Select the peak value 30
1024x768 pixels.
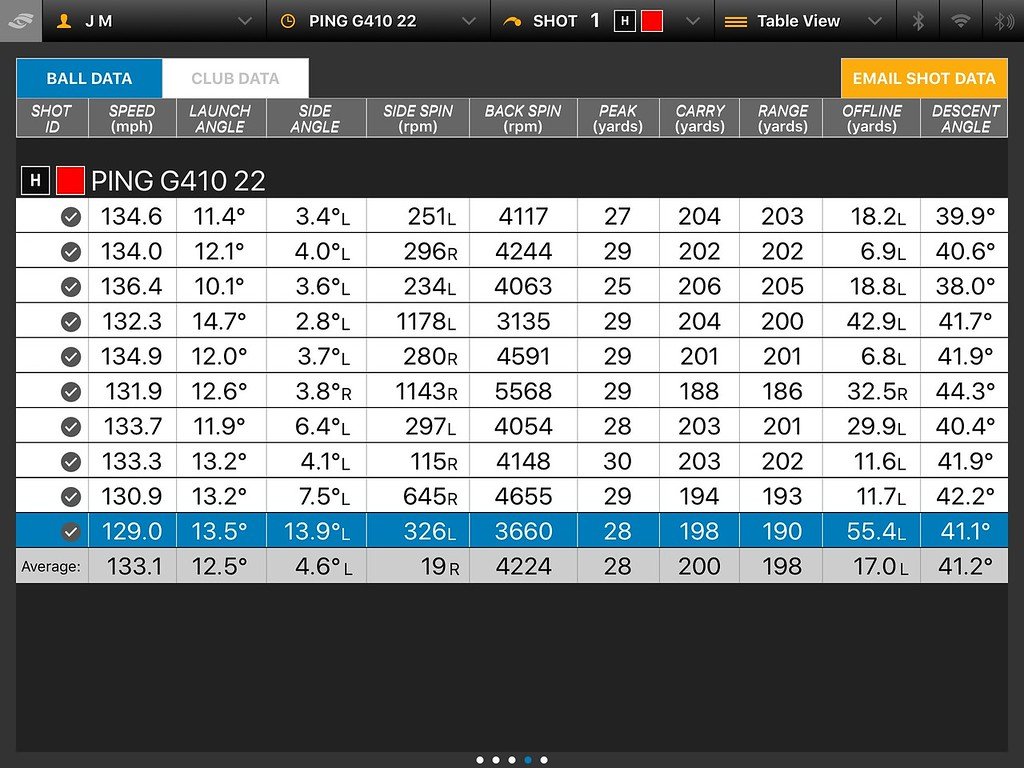click(x=617, y=461)
